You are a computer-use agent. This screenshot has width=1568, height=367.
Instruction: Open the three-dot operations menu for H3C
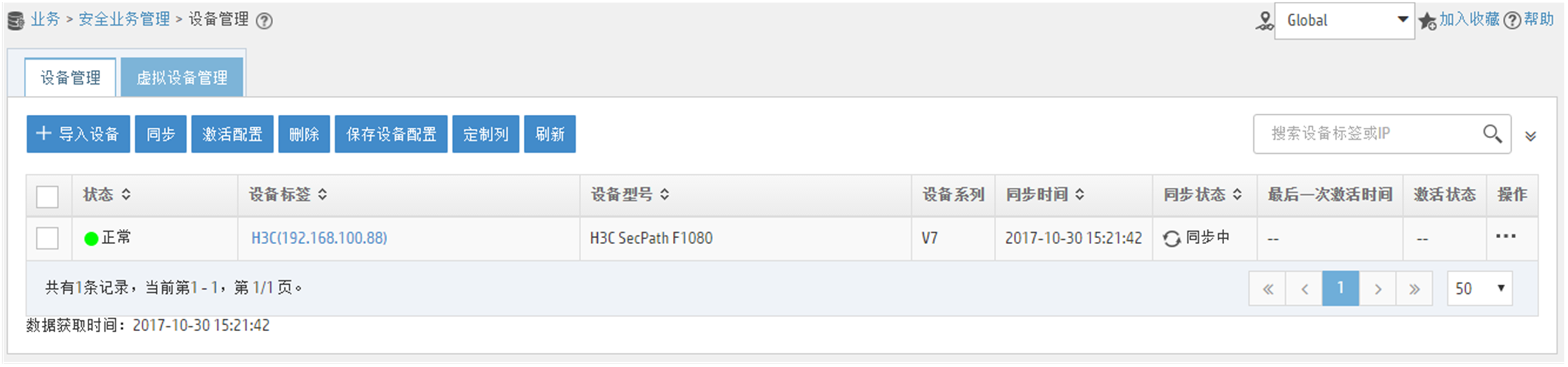click(x=1505, y=236)
